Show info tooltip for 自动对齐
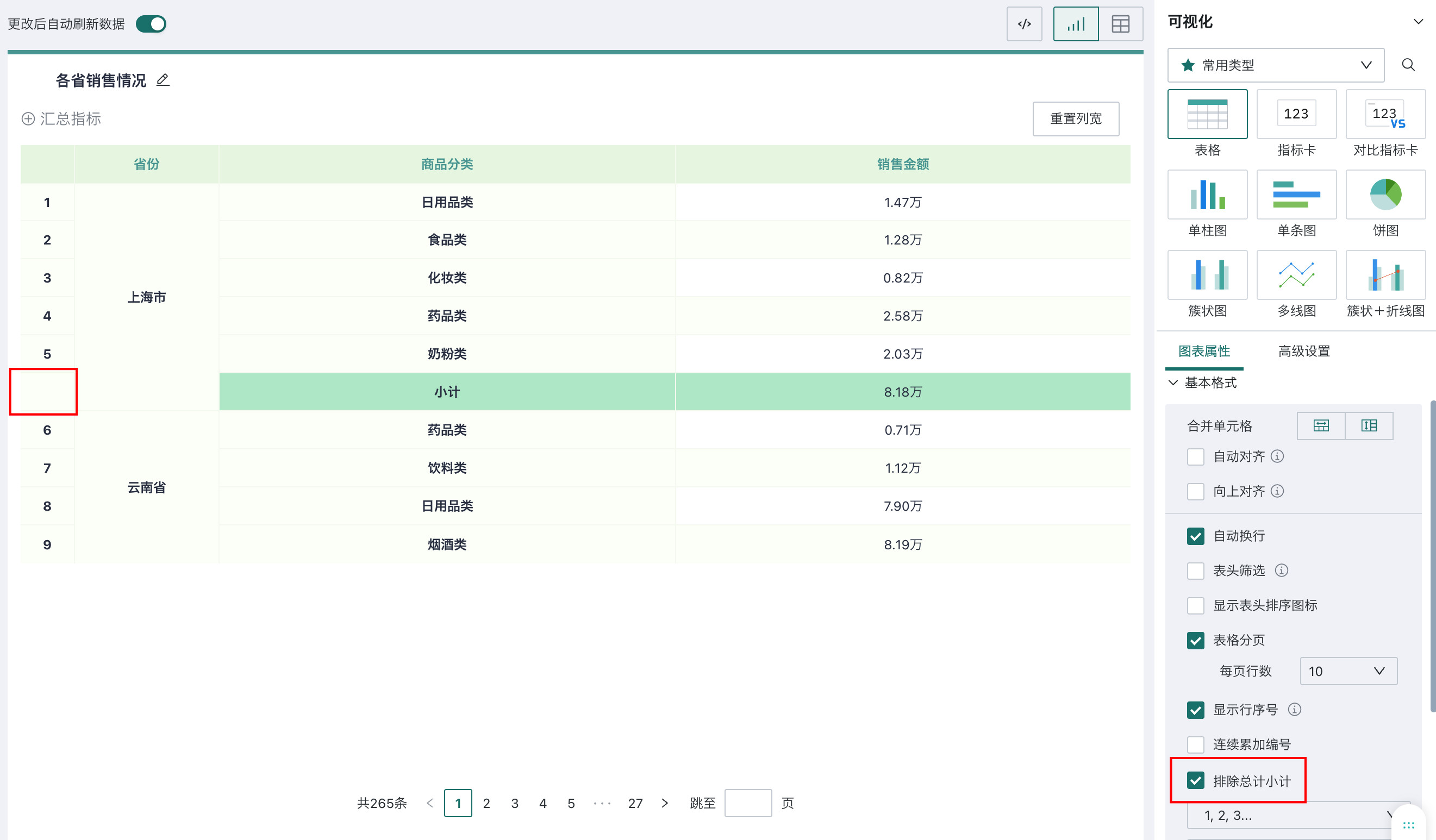Viewport: 1436px width, 840px height. tap(1277, 456)
